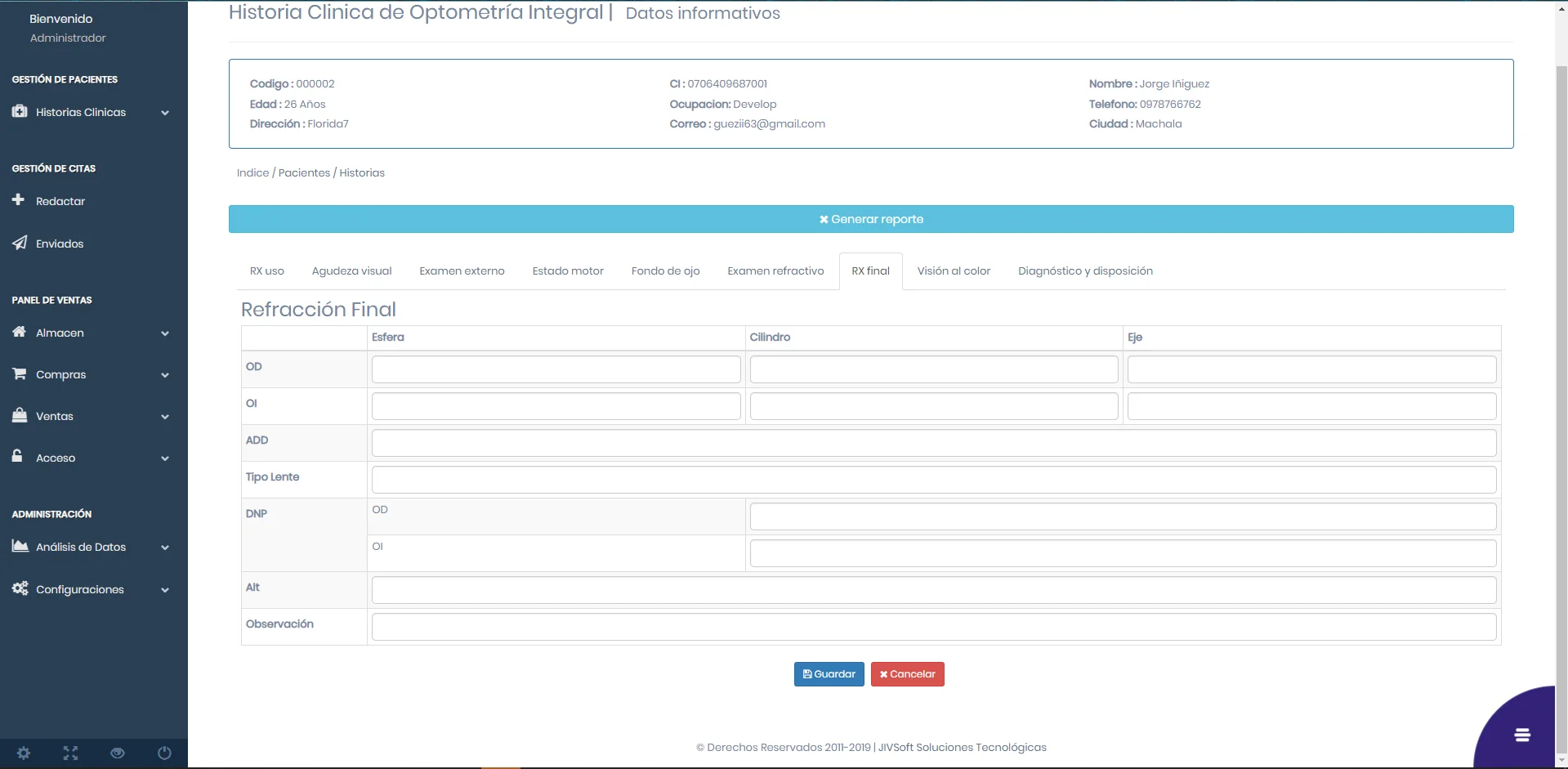This screenshot has height=769, width=1568.
Task: Click the power logout icon in sidebar footer
Action: [x=164, y=753]
